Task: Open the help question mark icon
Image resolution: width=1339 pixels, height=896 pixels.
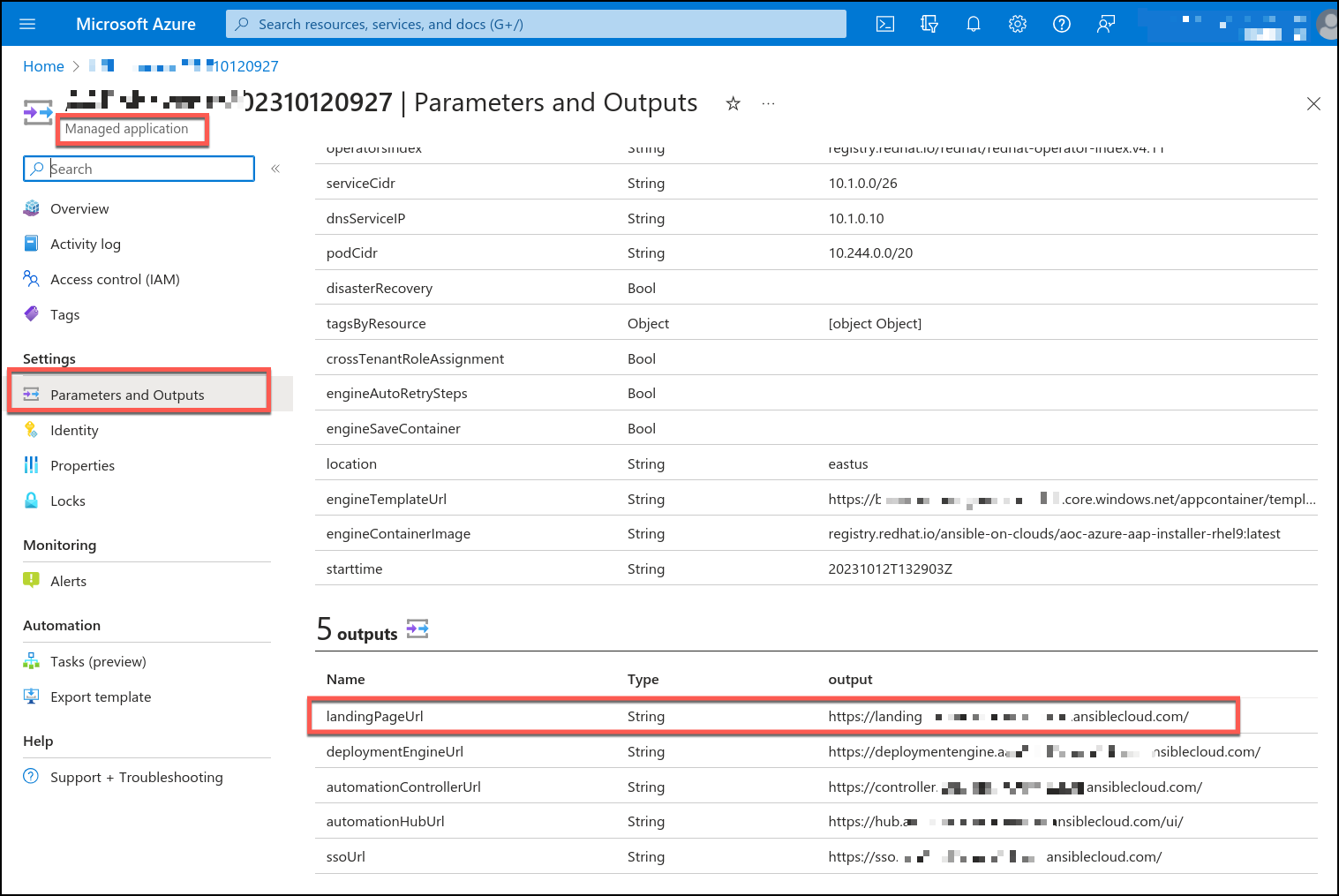Action: pyautogui.click(x=1061, y=24)
